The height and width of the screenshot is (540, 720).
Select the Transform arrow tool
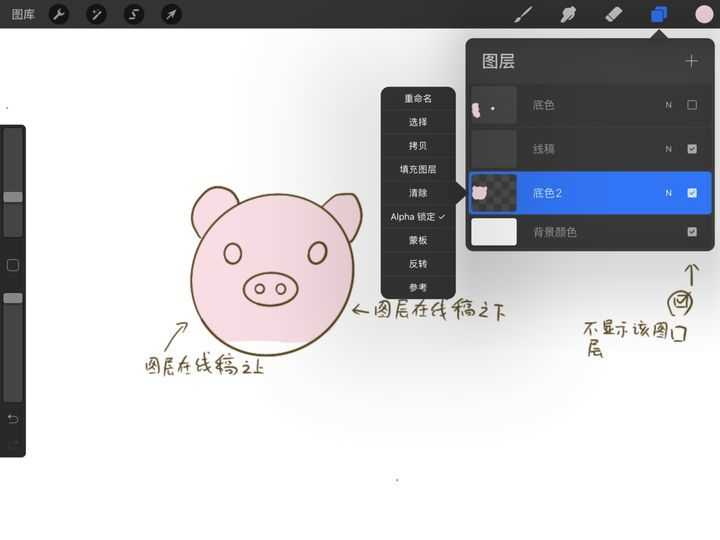point(171,14)
